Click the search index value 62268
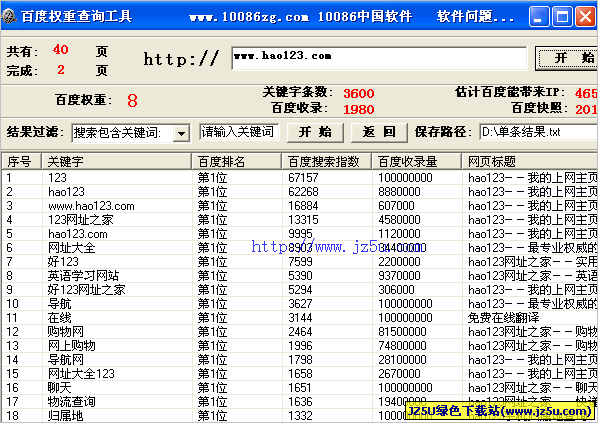Screen dimensions: 598x423 [x=303, y=192]
